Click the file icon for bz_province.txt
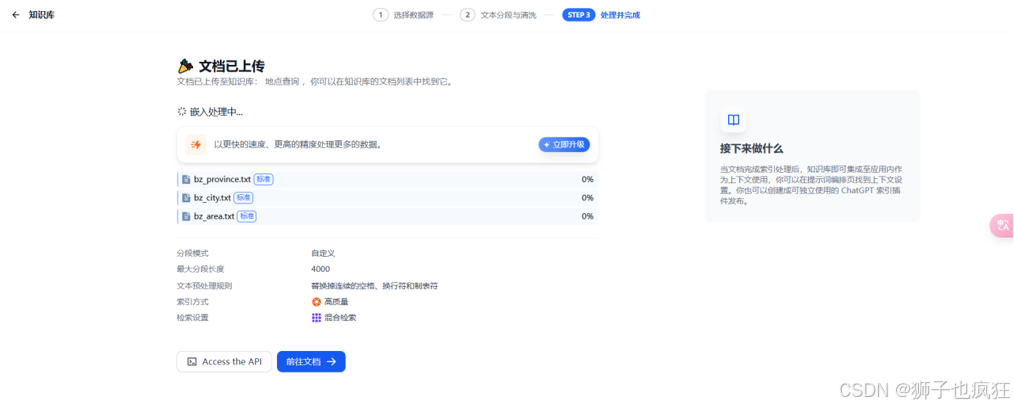The image size is (1014, 408). tap(186, 179)
